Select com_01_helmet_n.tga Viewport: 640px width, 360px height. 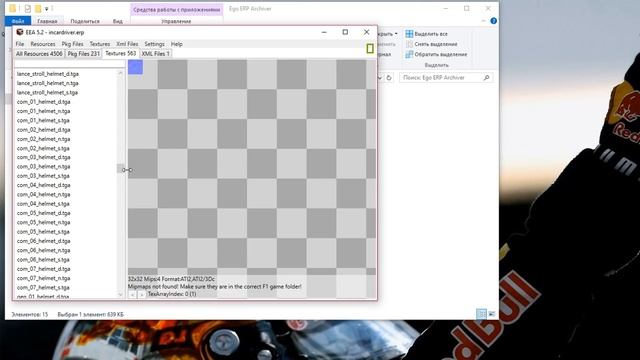pyautogui.click(x=44, y=111)
